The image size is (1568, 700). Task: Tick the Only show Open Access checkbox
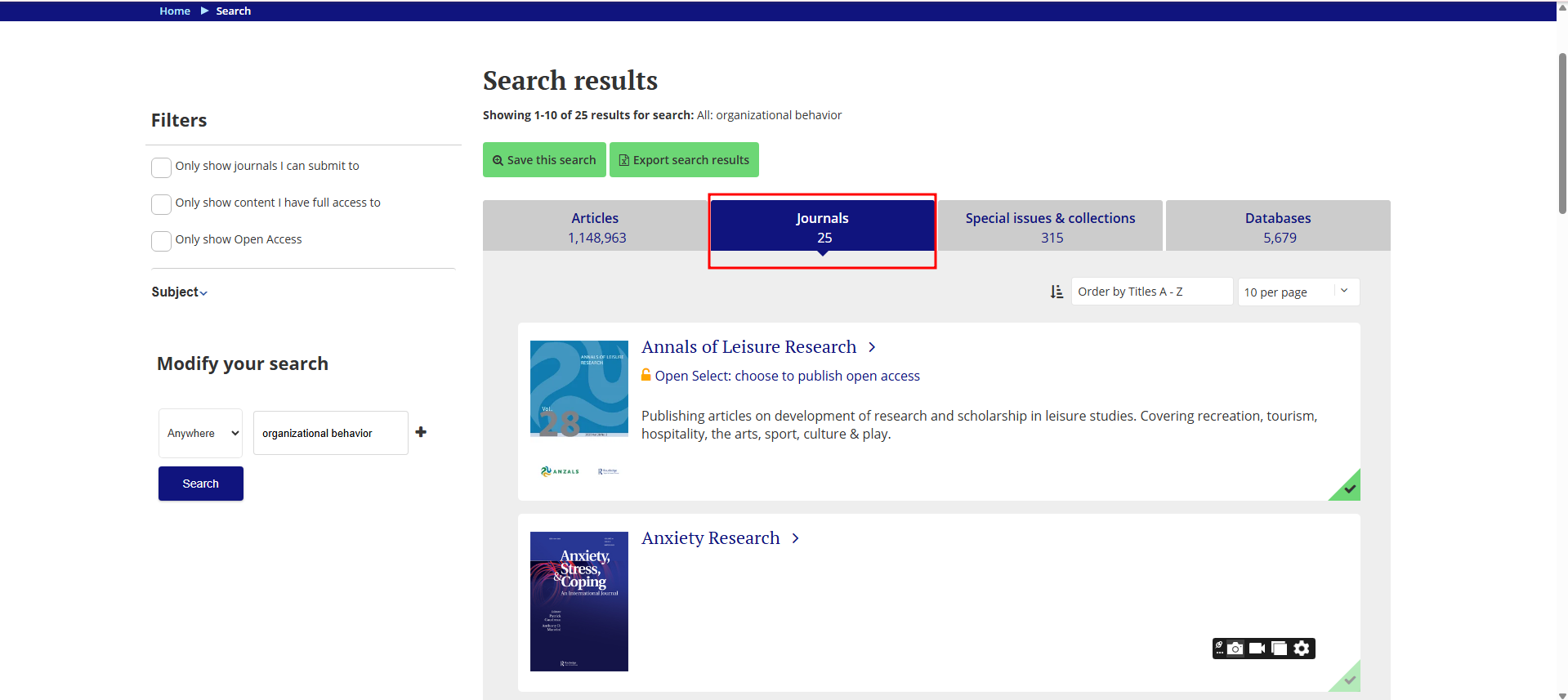[162, 241]
